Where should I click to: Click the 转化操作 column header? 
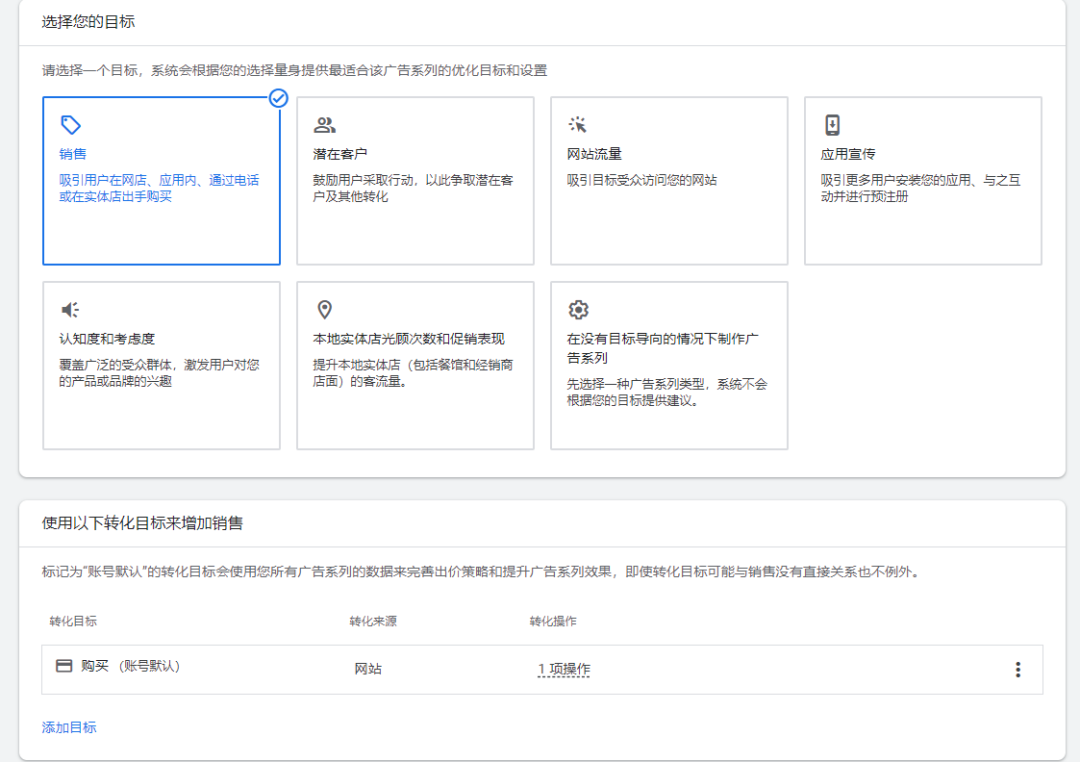(553, 621)
